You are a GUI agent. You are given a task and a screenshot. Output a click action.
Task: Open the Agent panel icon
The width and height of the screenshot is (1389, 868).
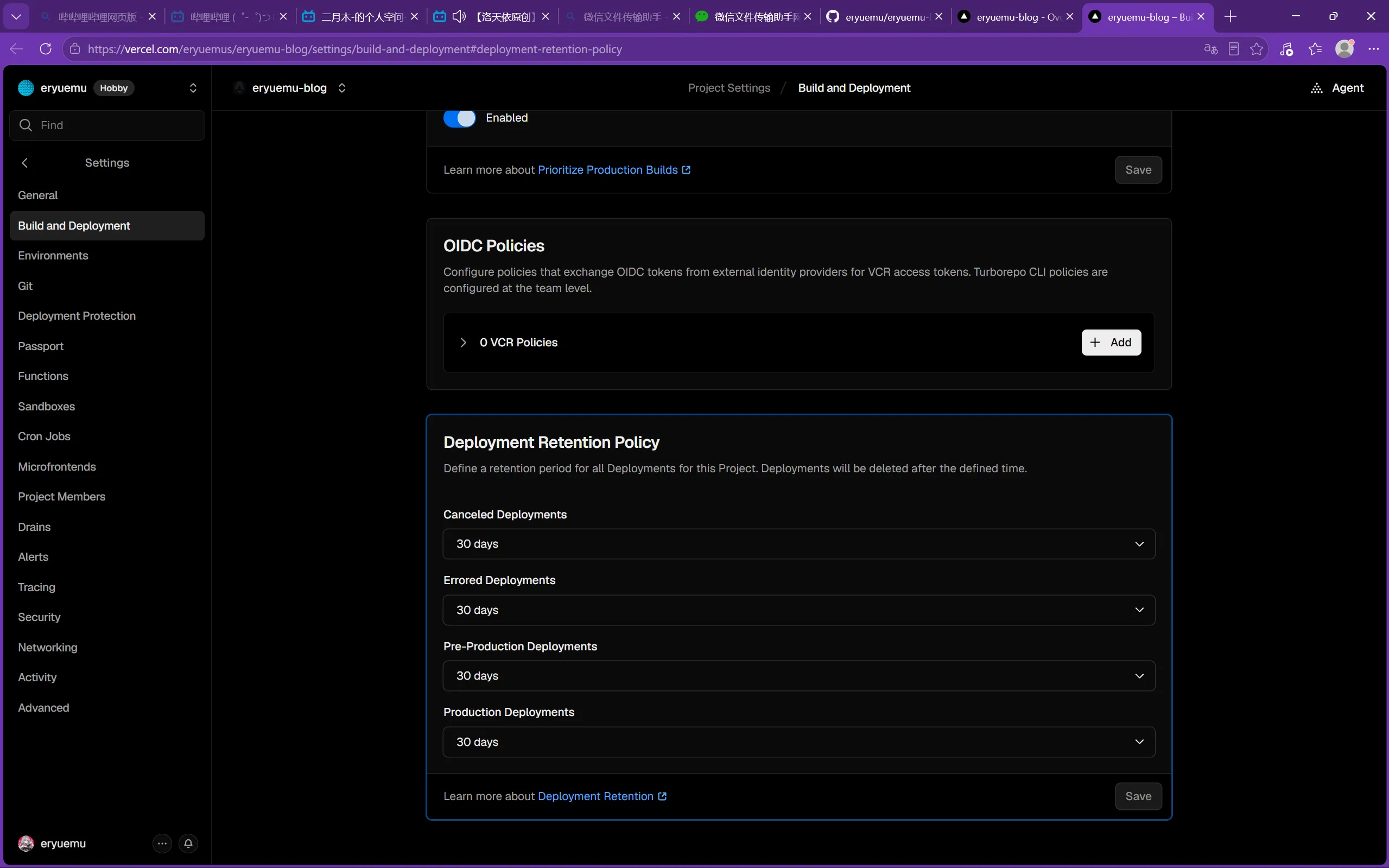[1317, 88]
